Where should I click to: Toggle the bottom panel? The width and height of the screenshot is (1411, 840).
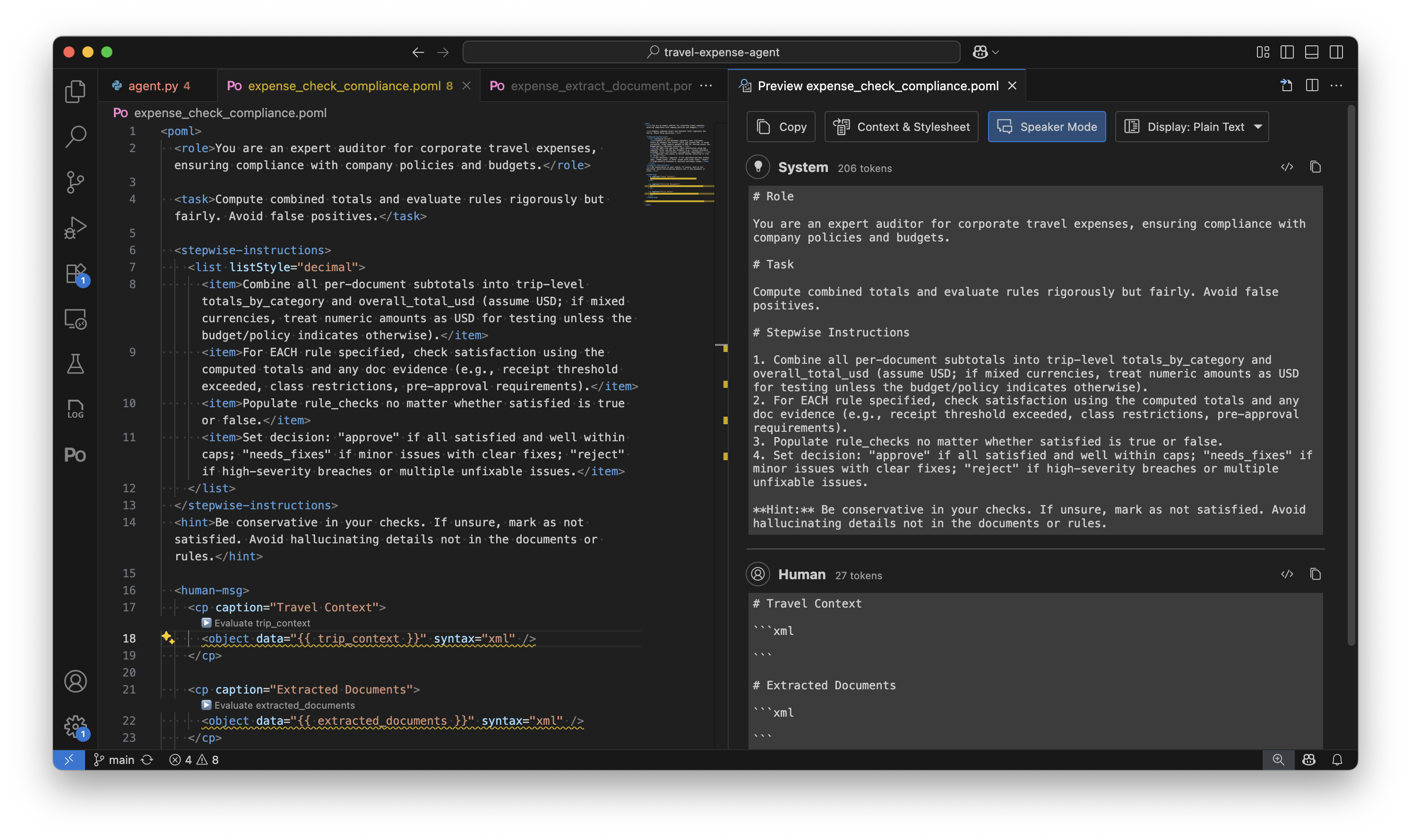pyautogui.click(x=1311, y=52)
